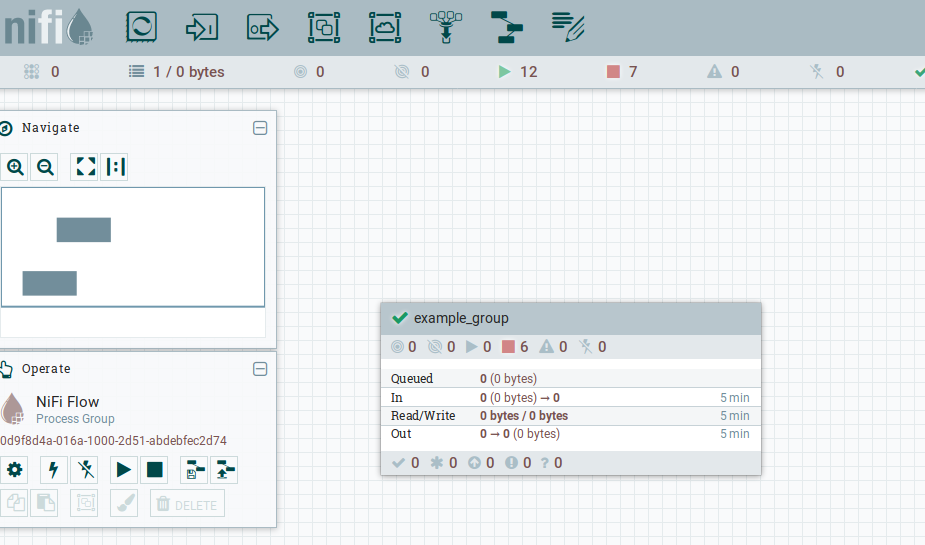The height and width of the screenshot is (545, 925).
Task: Collapse the Operate panel
Action: (260, 369)
